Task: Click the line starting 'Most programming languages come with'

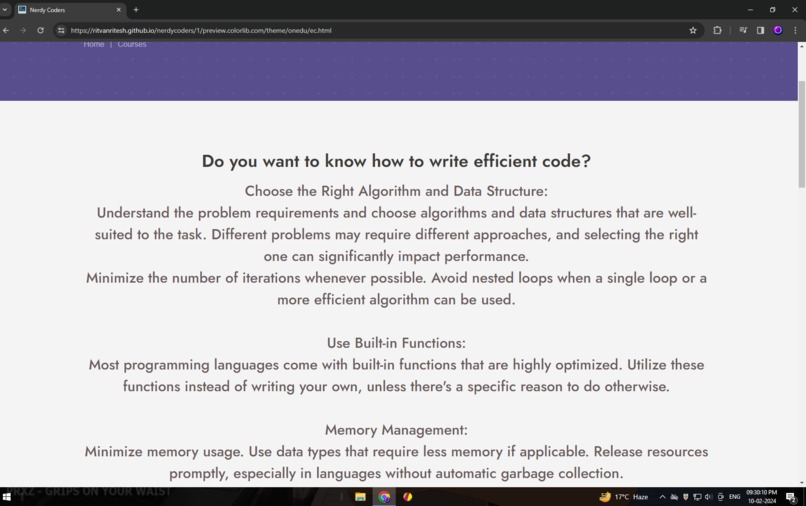Action: [396, 365]
